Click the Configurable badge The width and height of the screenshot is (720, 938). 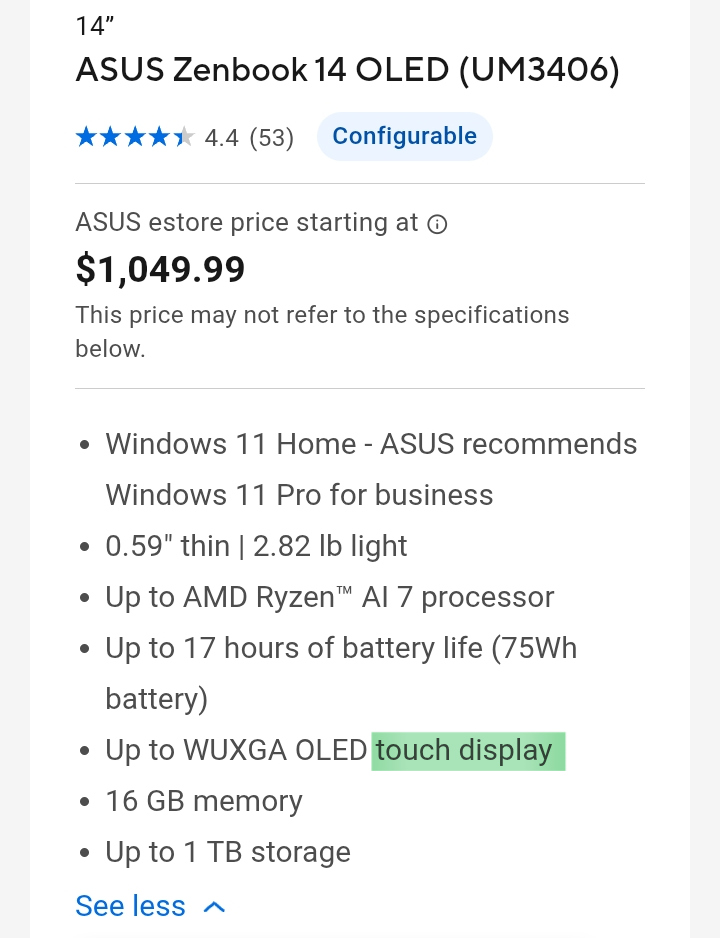pos(404,136)
